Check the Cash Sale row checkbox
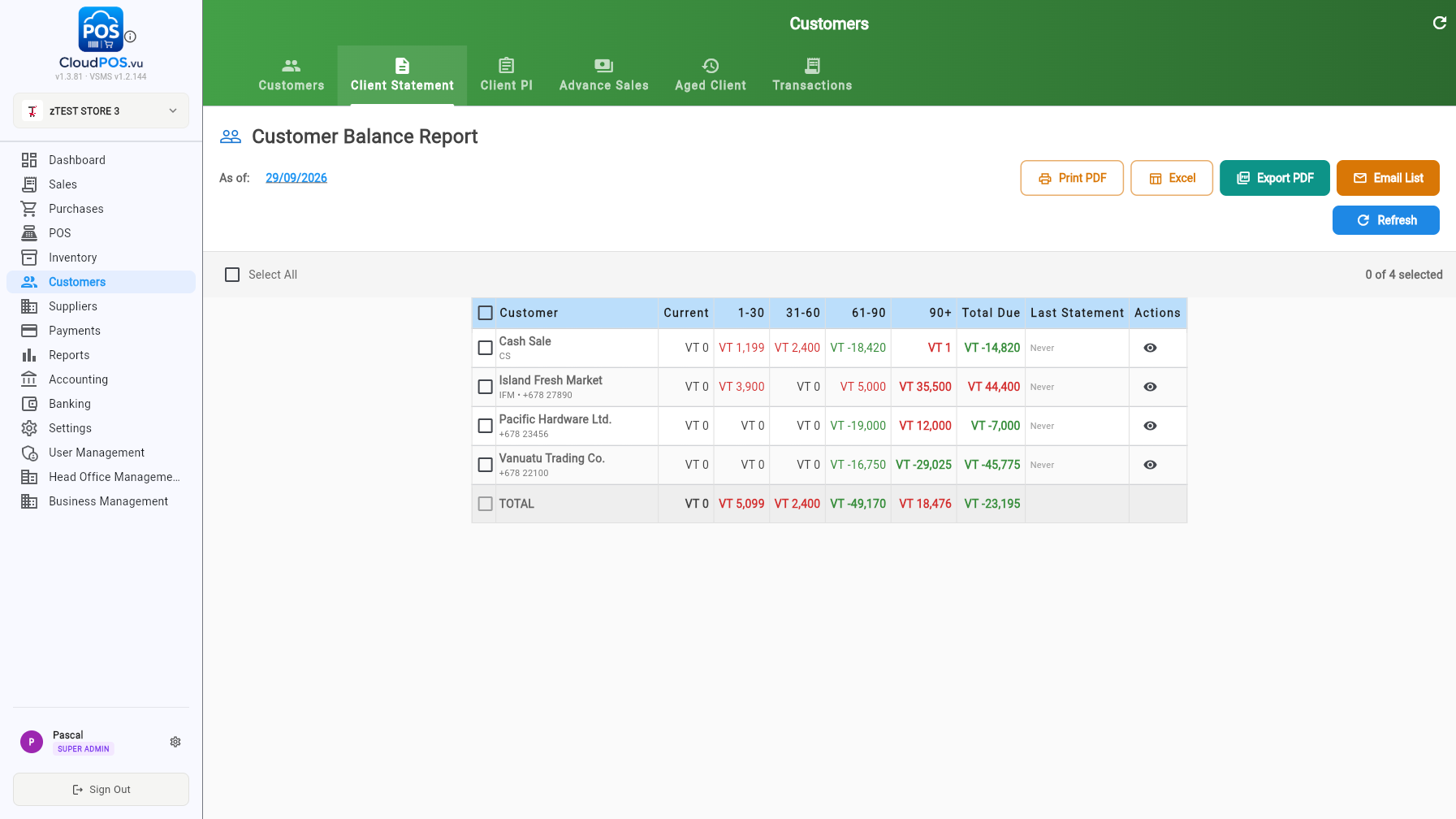This screenshot has width=1456, height=819. 486,348
